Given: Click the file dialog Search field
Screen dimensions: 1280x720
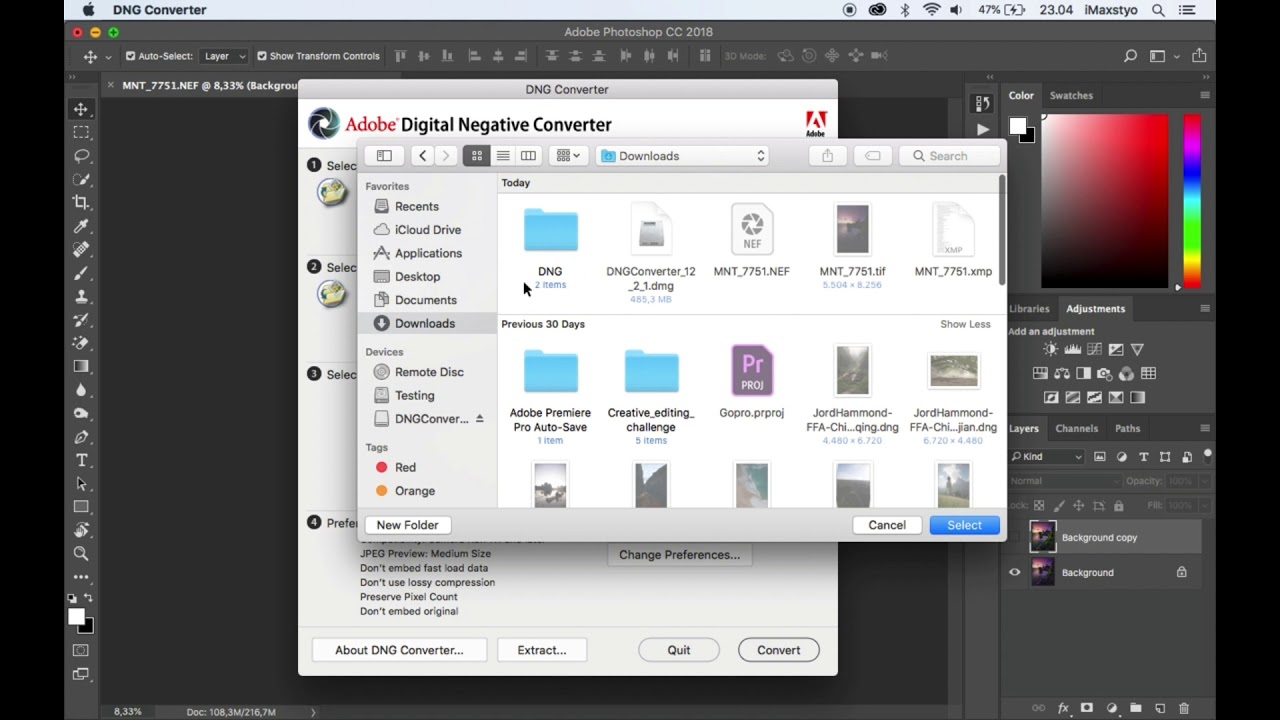Looking at the screenshot, I should pyautogui.click(x=950, y=156).
